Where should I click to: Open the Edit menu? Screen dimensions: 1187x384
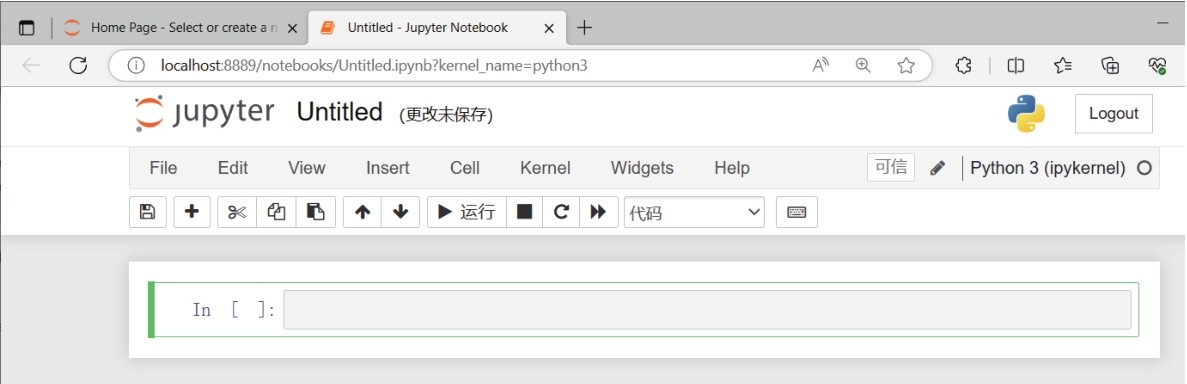coord(232,167)
